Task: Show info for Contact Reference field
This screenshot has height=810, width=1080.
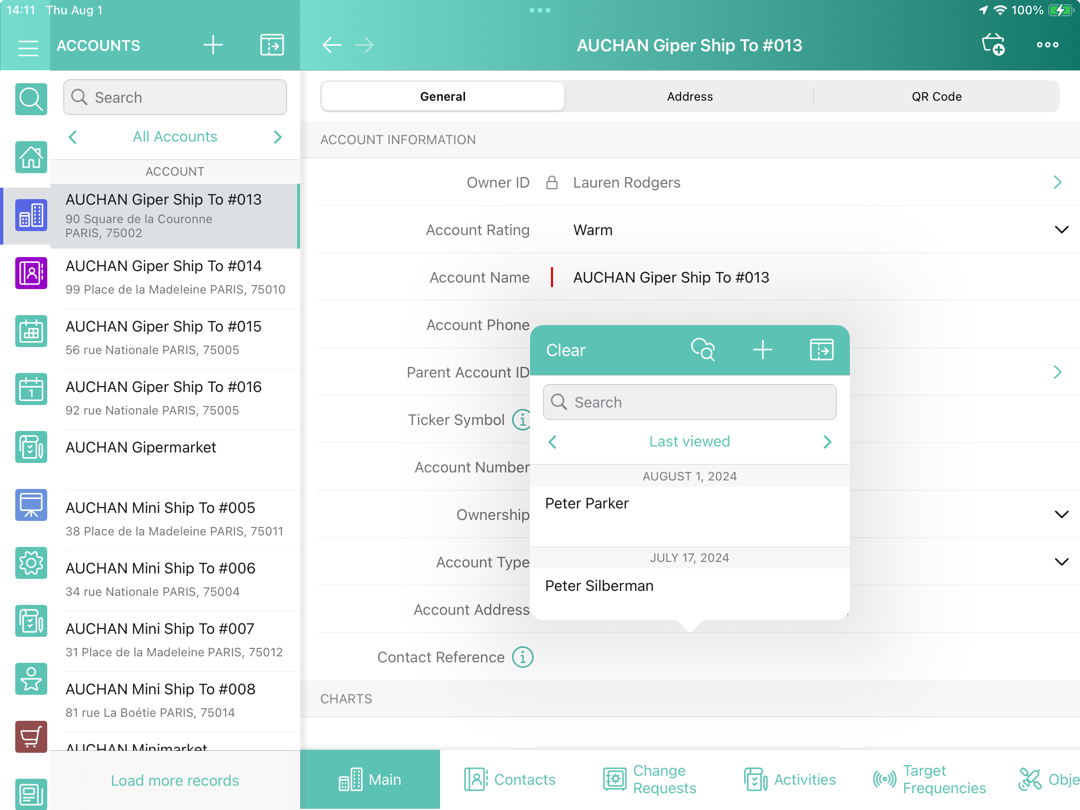Action: (x=522, y=657)
